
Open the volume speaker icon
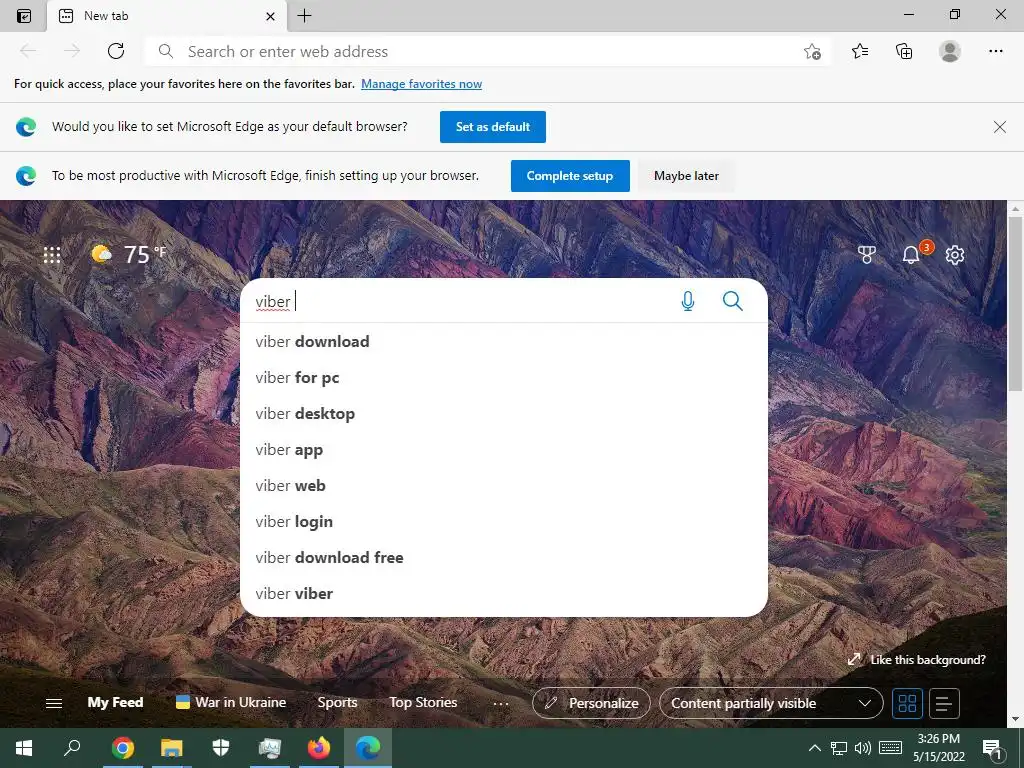tap(863, 748)
